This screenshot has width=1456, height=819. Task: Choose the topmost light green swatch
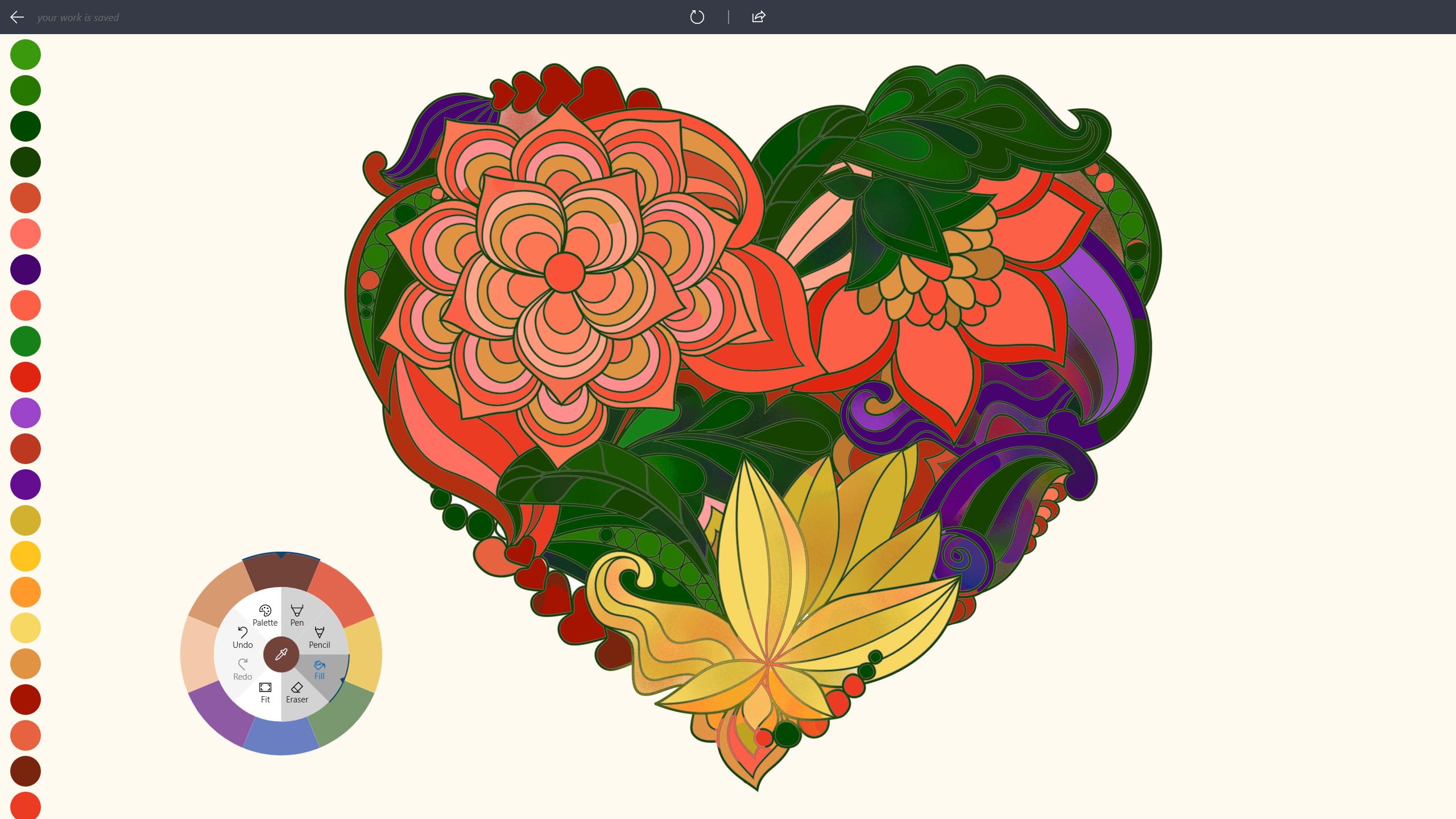point(26,55)
